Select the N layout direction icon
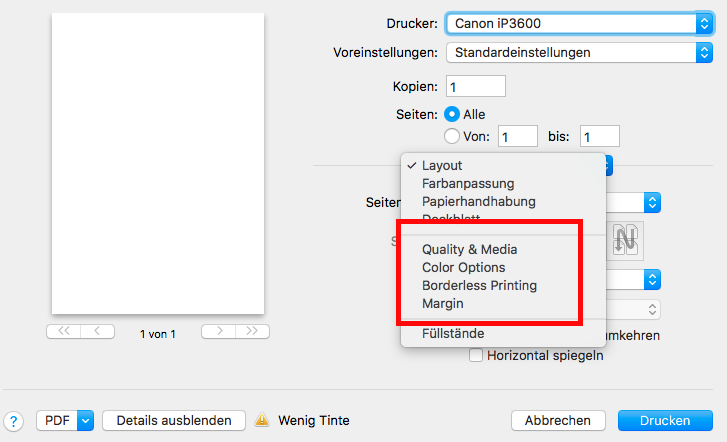Screen dimensions: 727x442 click(x=625, y=240)
